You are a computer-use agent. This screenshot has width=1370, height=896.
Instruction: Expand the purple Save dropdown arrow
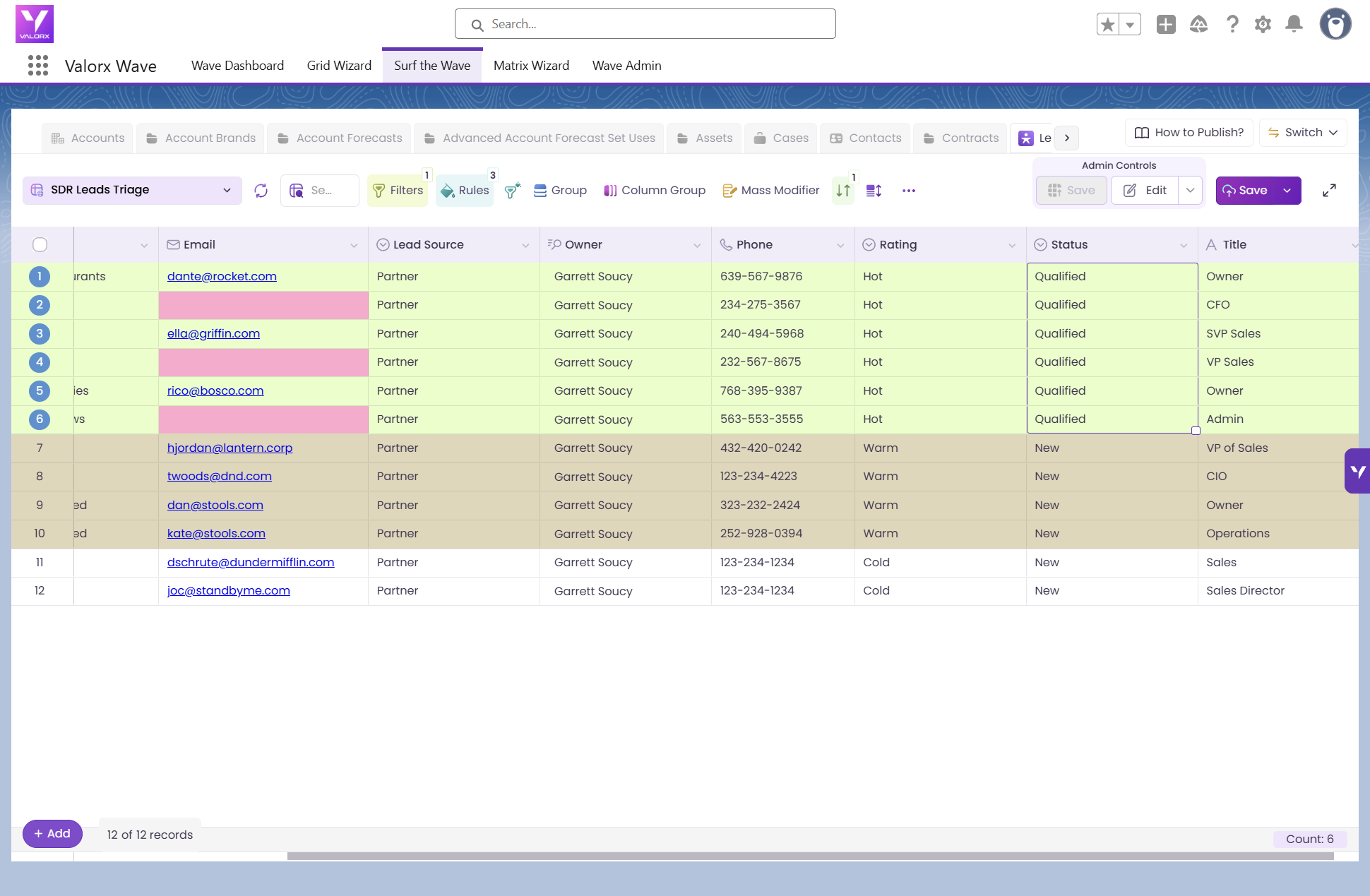(1288, 191)
